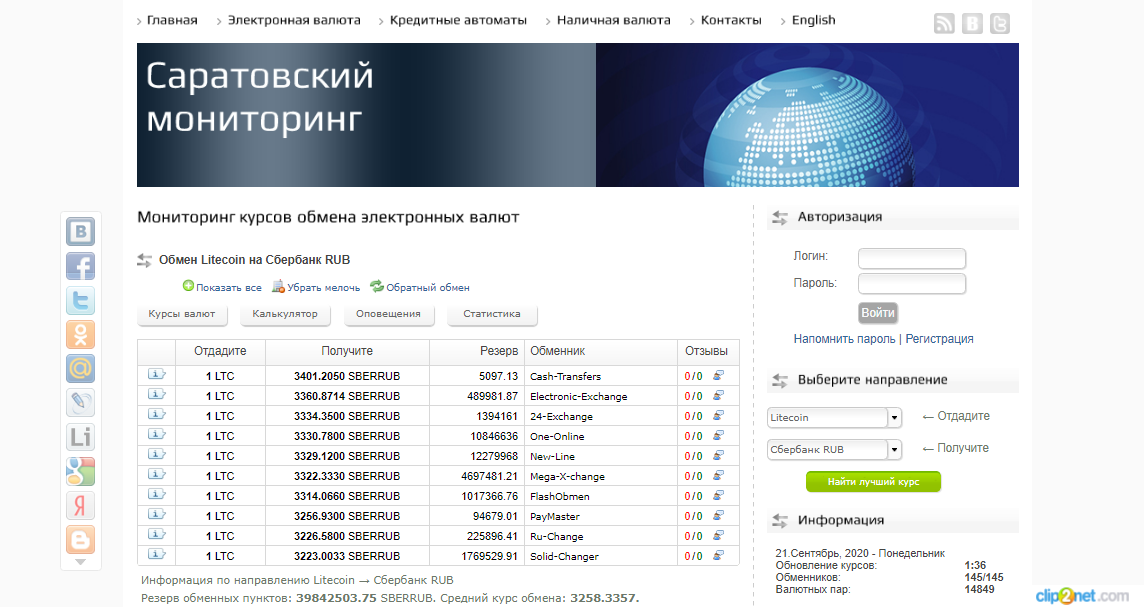The width and height of the screenshot is (1144, 607).
Task: Open Cash-Transfers exchanger link
Action: click(x=565, y=376)
